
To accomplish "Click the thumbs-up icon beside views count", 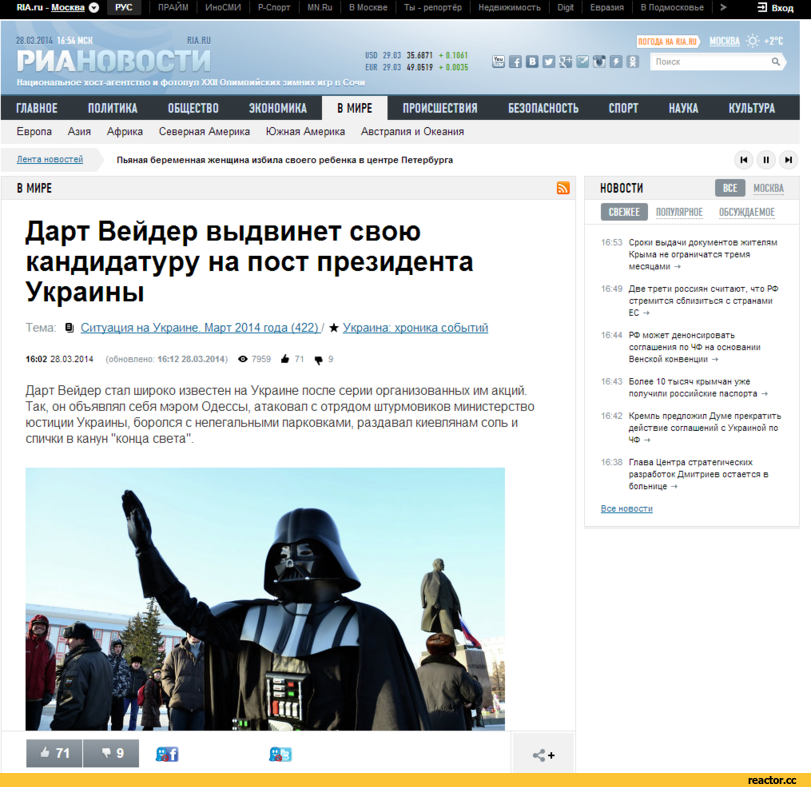I will point(284,359).
